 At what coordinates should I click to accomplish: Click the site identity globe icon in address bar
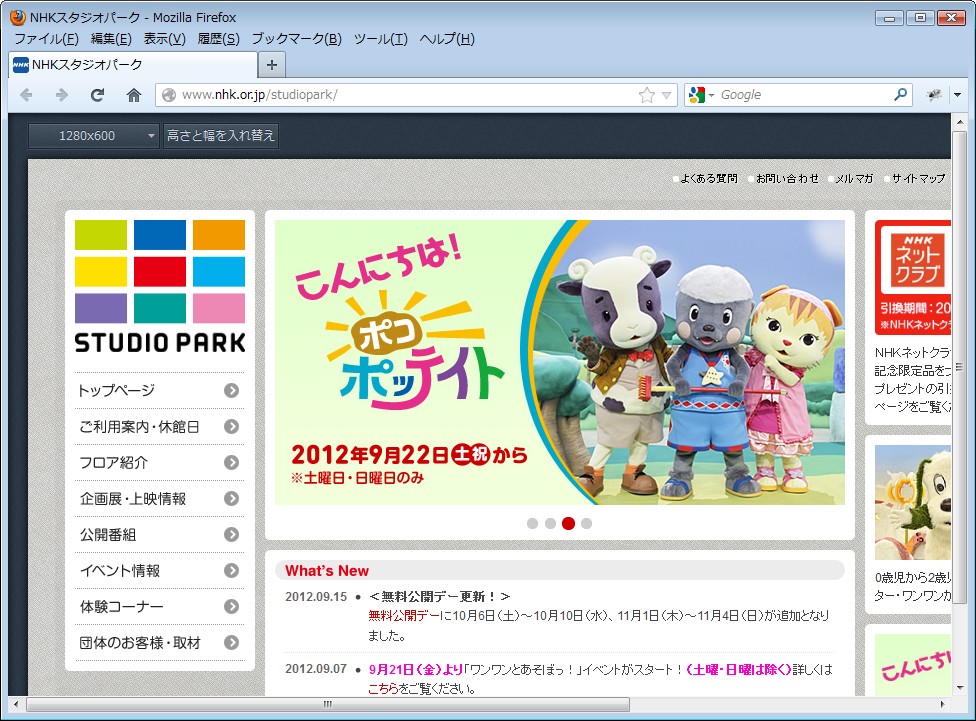168,95
